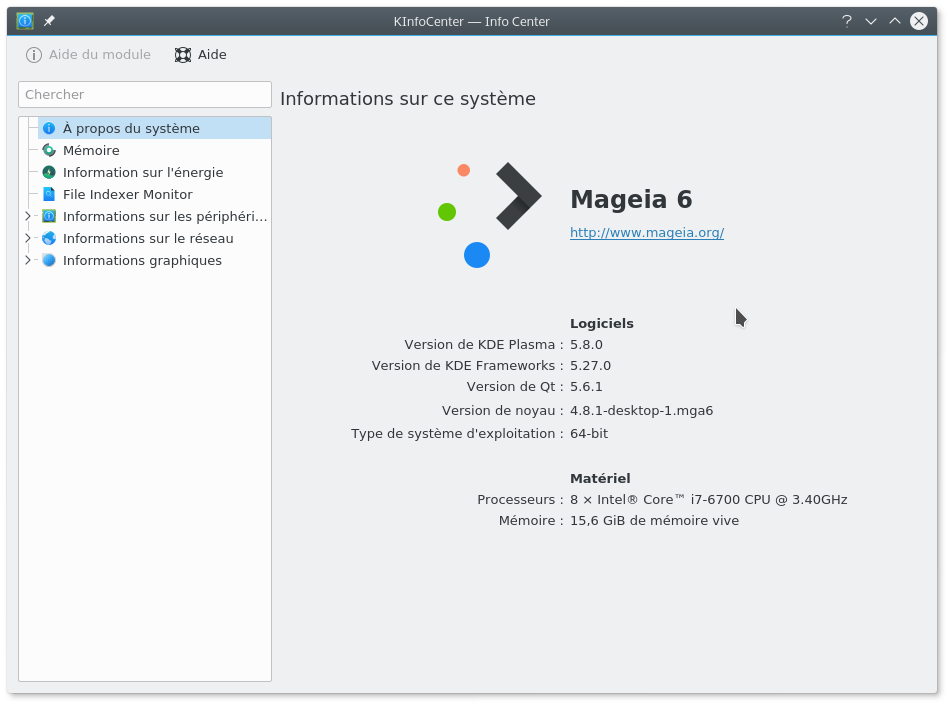Expand Informations graphiques branch
The image size is (950, 706).
click(x=27, y=261)
